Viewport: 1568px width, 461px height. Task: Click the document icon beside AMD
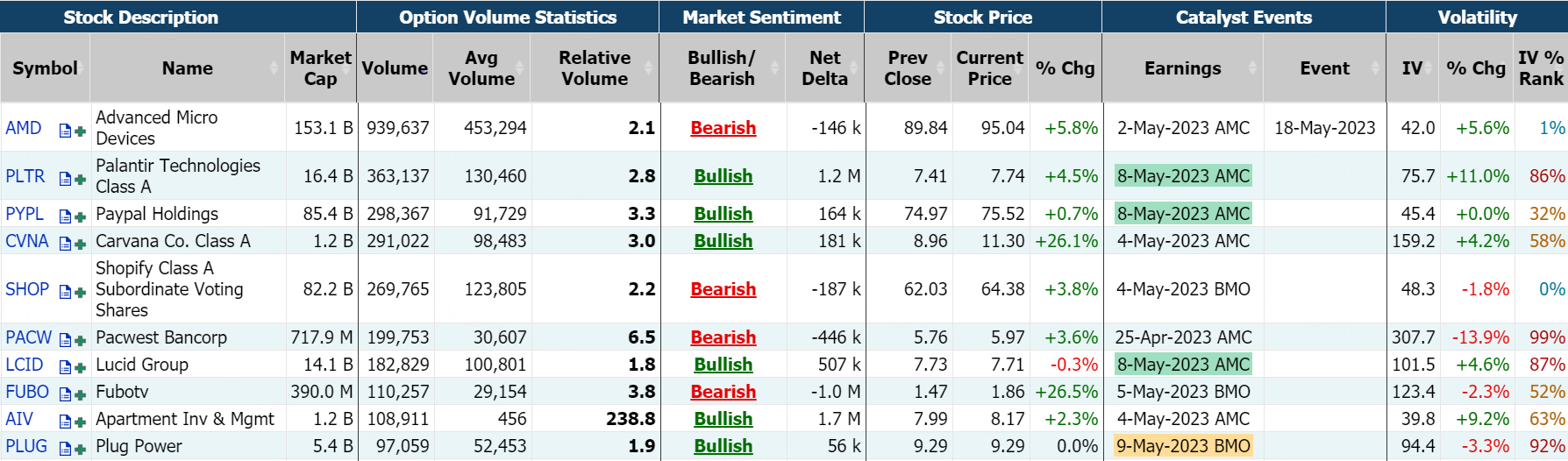coord(65,131)
